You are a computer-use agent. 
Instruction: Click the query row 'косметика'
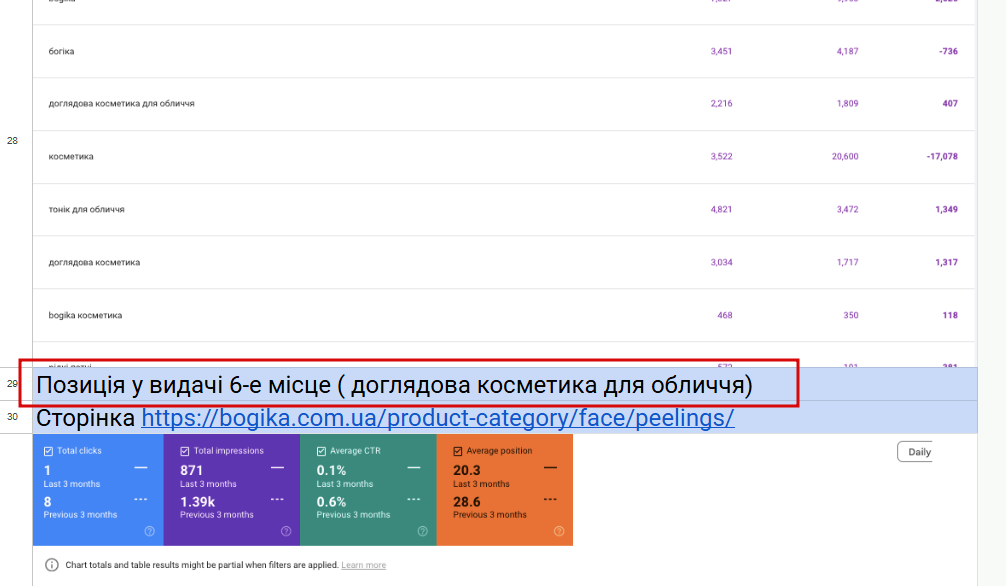tap(504, 157)
